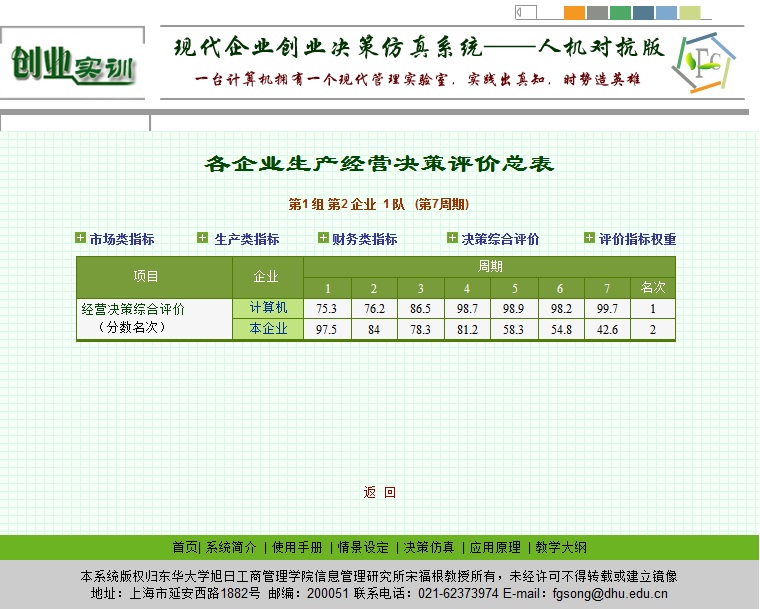Select 本企业 period 6 score 54.8
The image size is (760, 609).
(x=561, y=329)
